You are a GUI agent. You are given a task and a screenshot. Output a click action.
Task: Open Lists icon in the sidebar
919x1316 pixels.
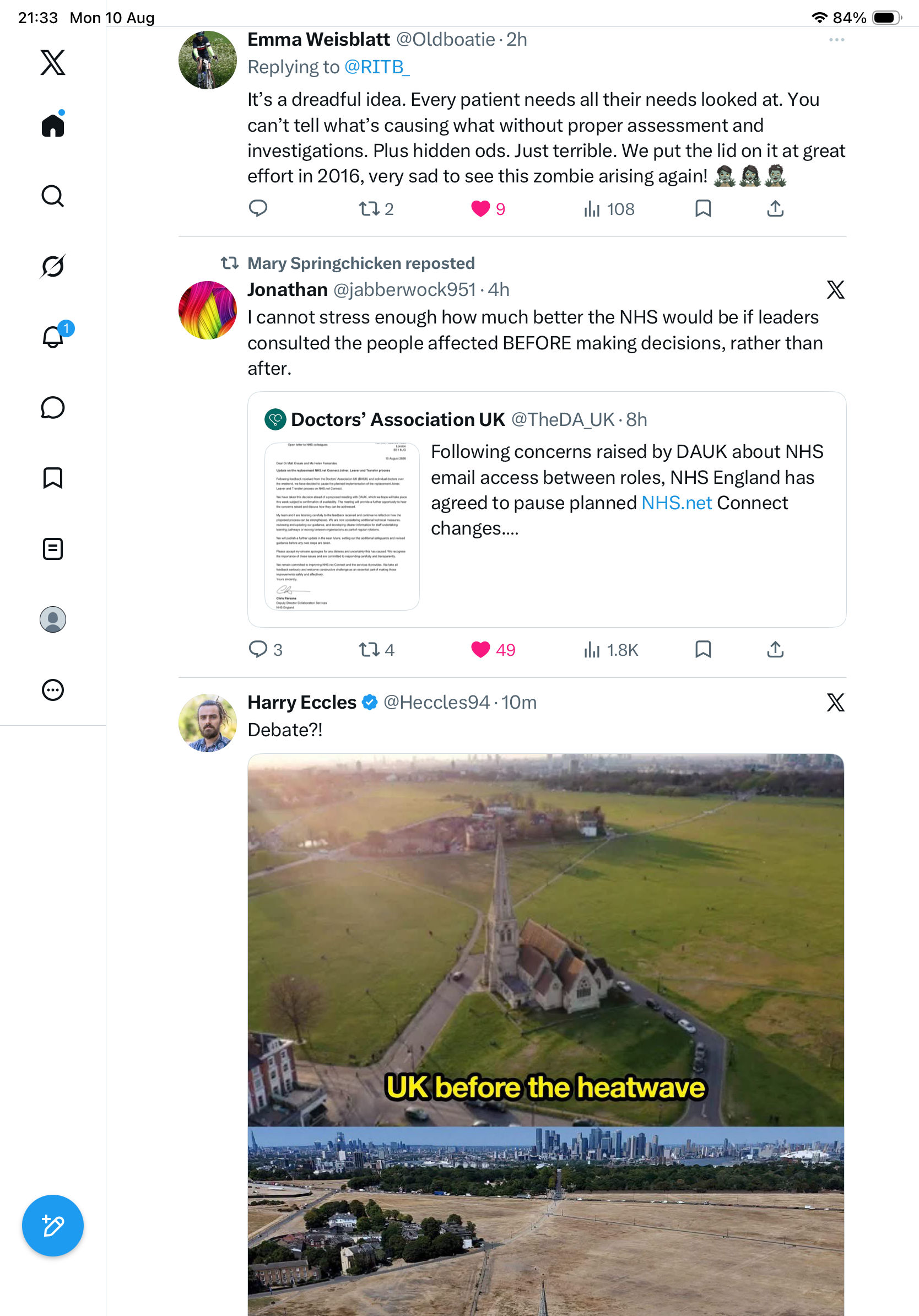click(x=53, y=548)
